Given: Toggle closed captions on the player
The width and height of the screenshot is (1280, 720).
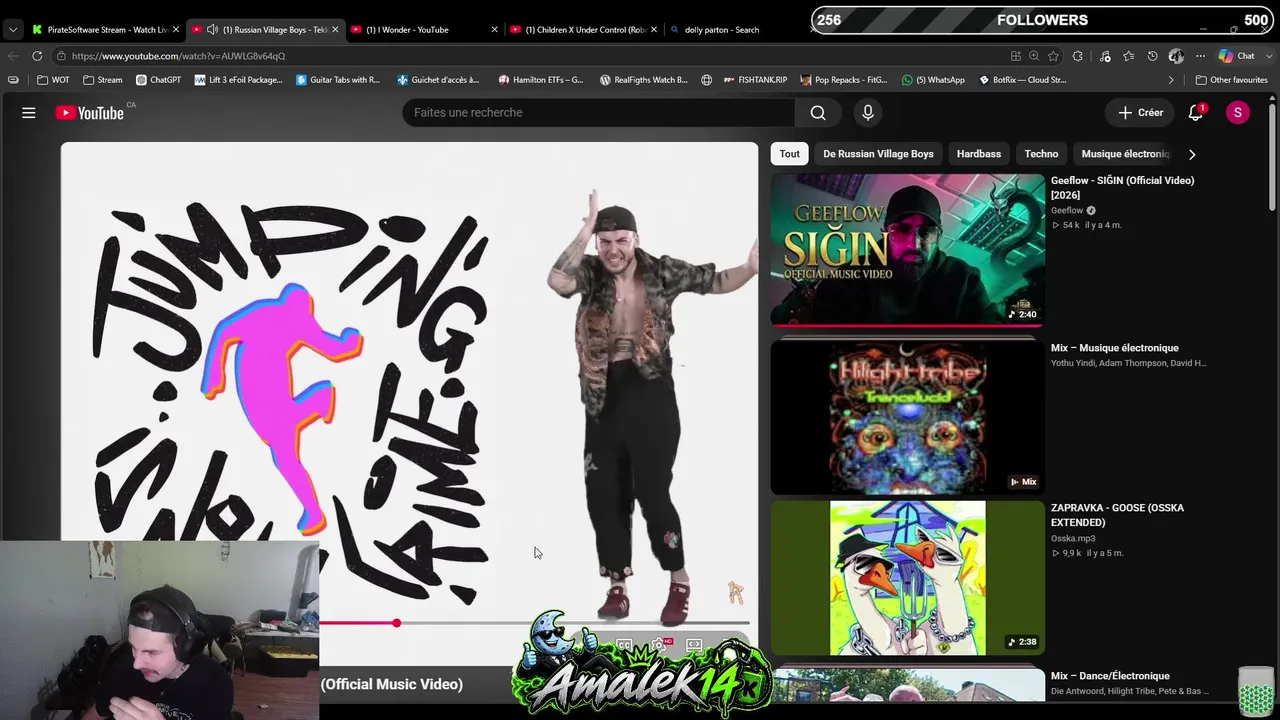Looking at the screenshot, I should click(624, 646).
